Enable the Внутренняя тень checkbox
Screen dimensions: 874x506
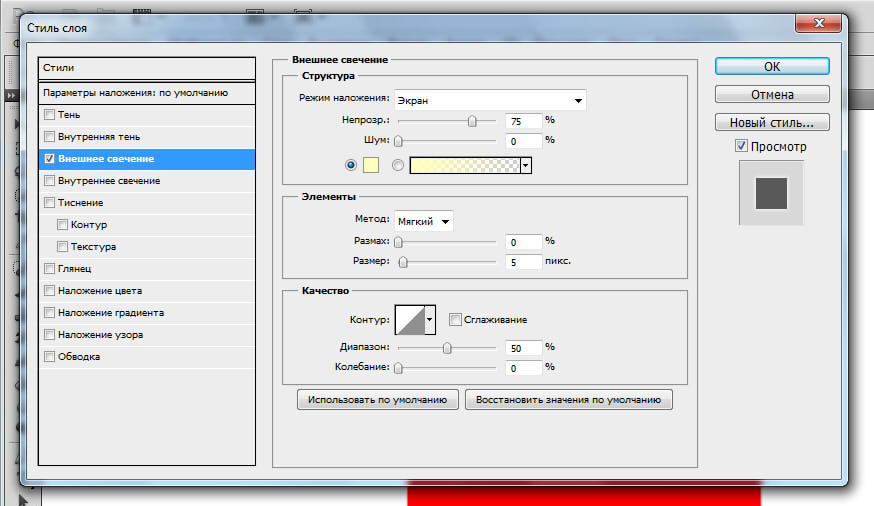coord(50,137)
